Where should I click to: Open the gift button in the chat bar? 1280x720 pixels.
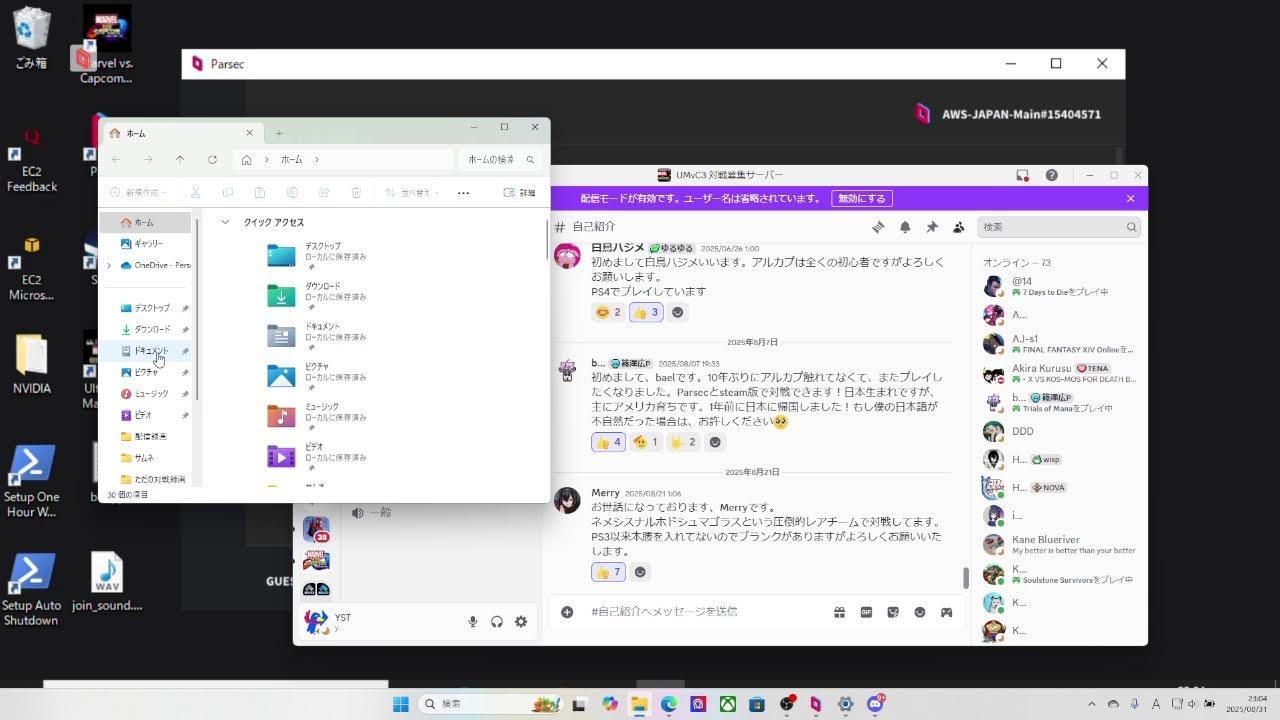840,612
